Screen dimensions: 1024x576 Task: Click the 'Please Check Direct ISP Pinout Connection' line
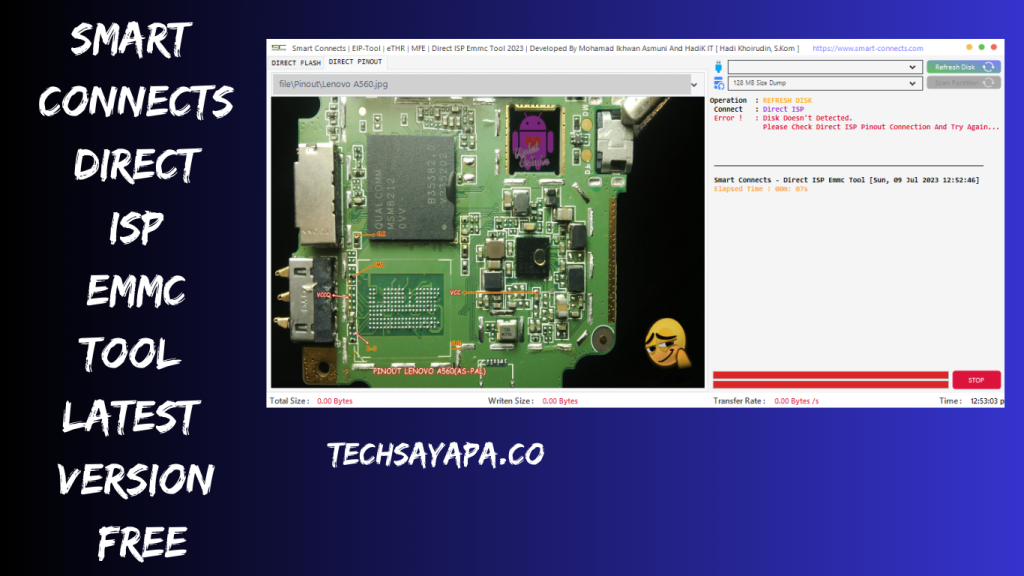pos(881,127)
